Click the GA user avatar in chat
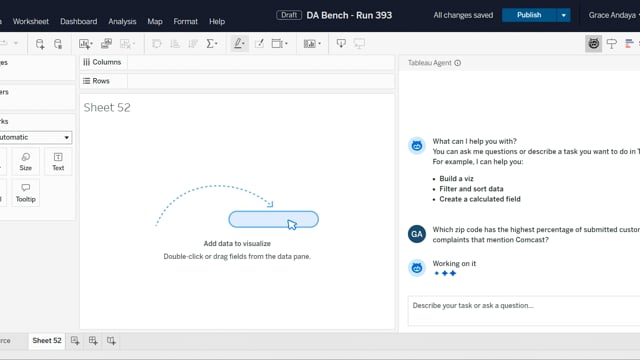 tap(417, 234)
